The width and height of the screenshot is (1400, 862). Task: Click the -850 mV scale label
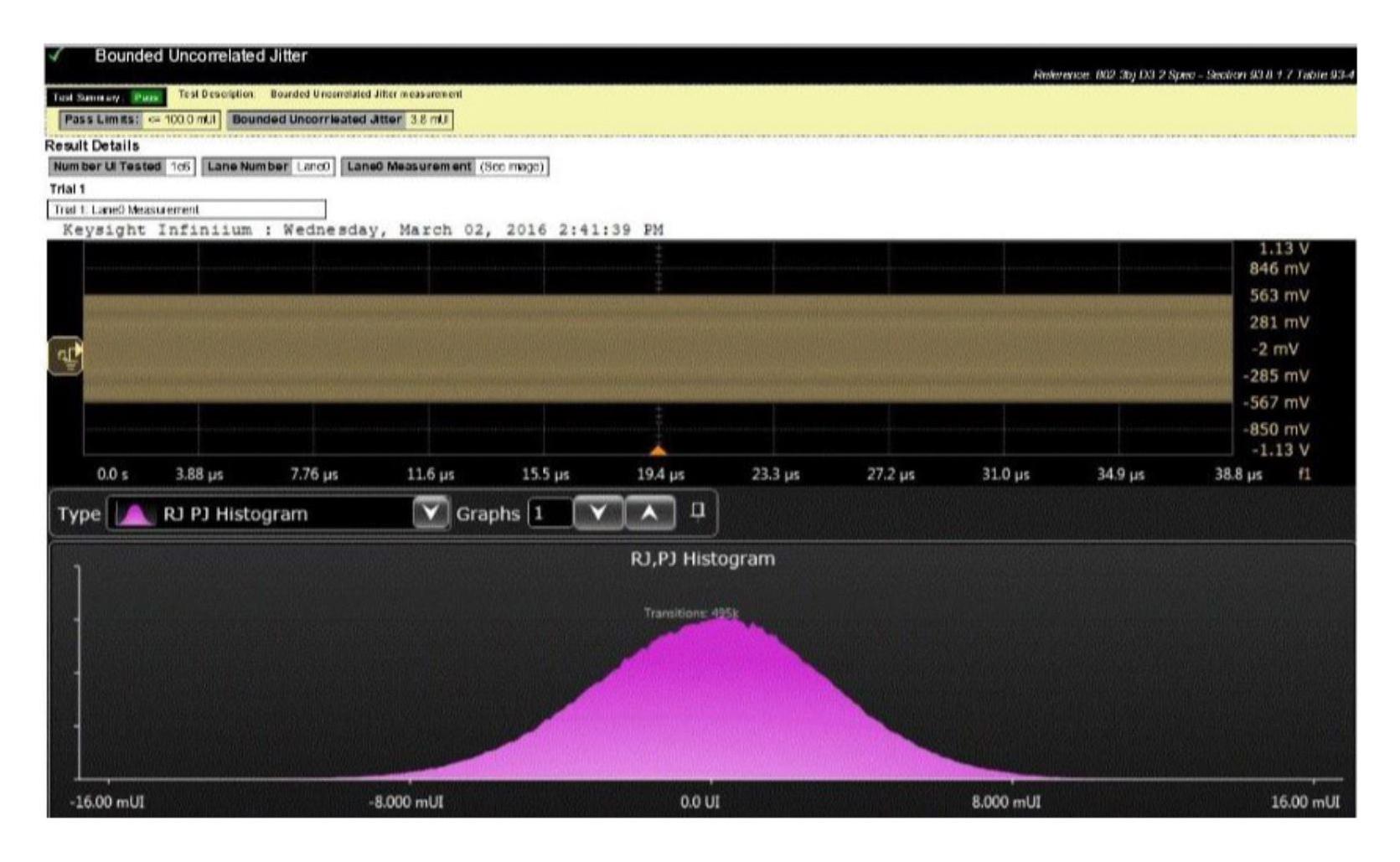pyautogui.click(x=1275, y=430)
